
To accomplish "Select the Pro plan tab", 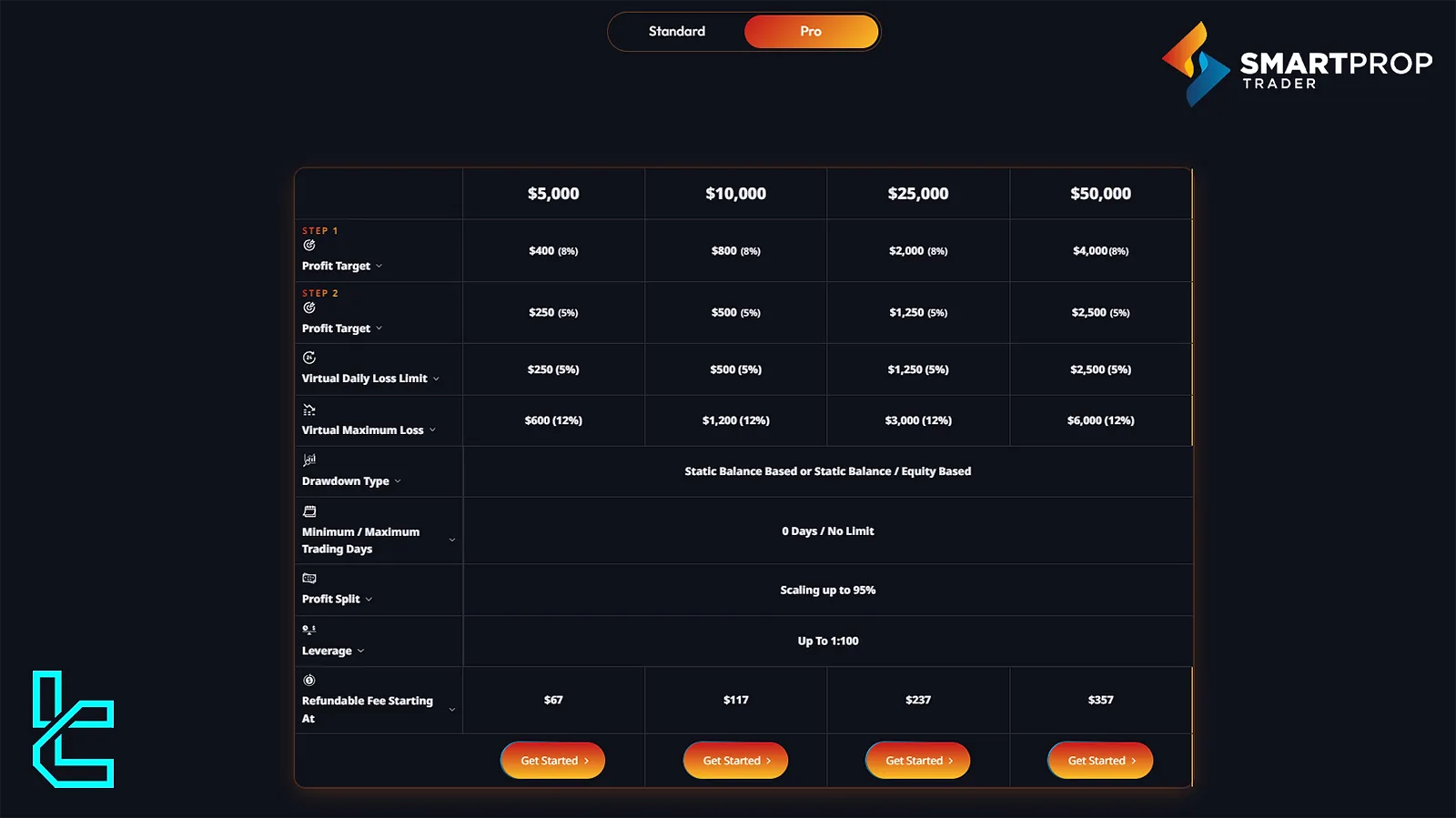I will tap(811, 31).
